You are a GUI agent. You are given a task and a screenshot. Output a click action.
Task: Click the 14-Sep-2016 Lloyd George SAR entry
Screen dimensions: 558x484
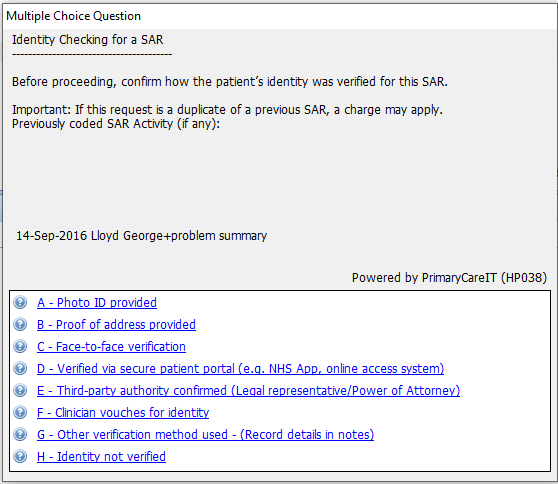[x=142, y=236]
